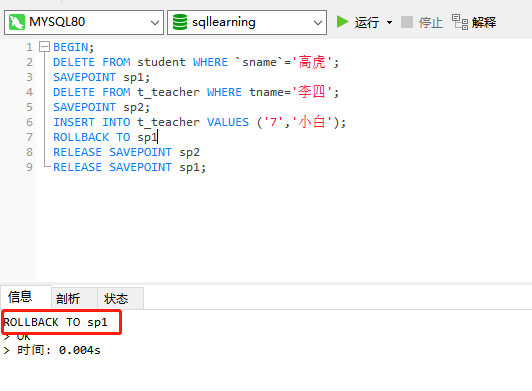
Task: Expand the run options arrow
Action: (x=390, y=23)
